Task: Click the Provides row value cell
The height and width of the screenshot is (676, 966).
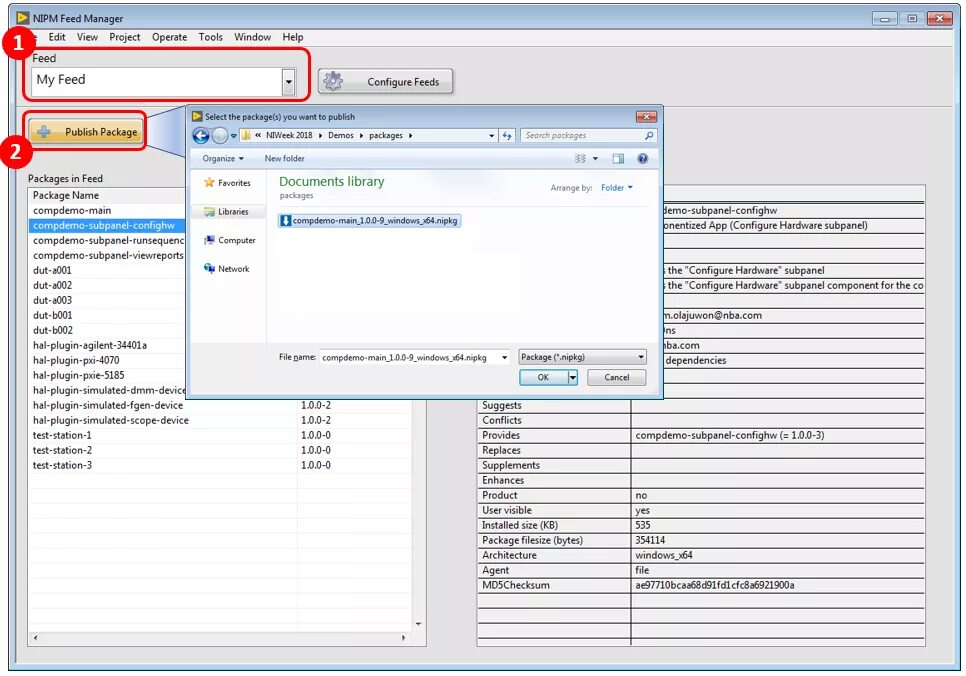Action: click(777, 436)
